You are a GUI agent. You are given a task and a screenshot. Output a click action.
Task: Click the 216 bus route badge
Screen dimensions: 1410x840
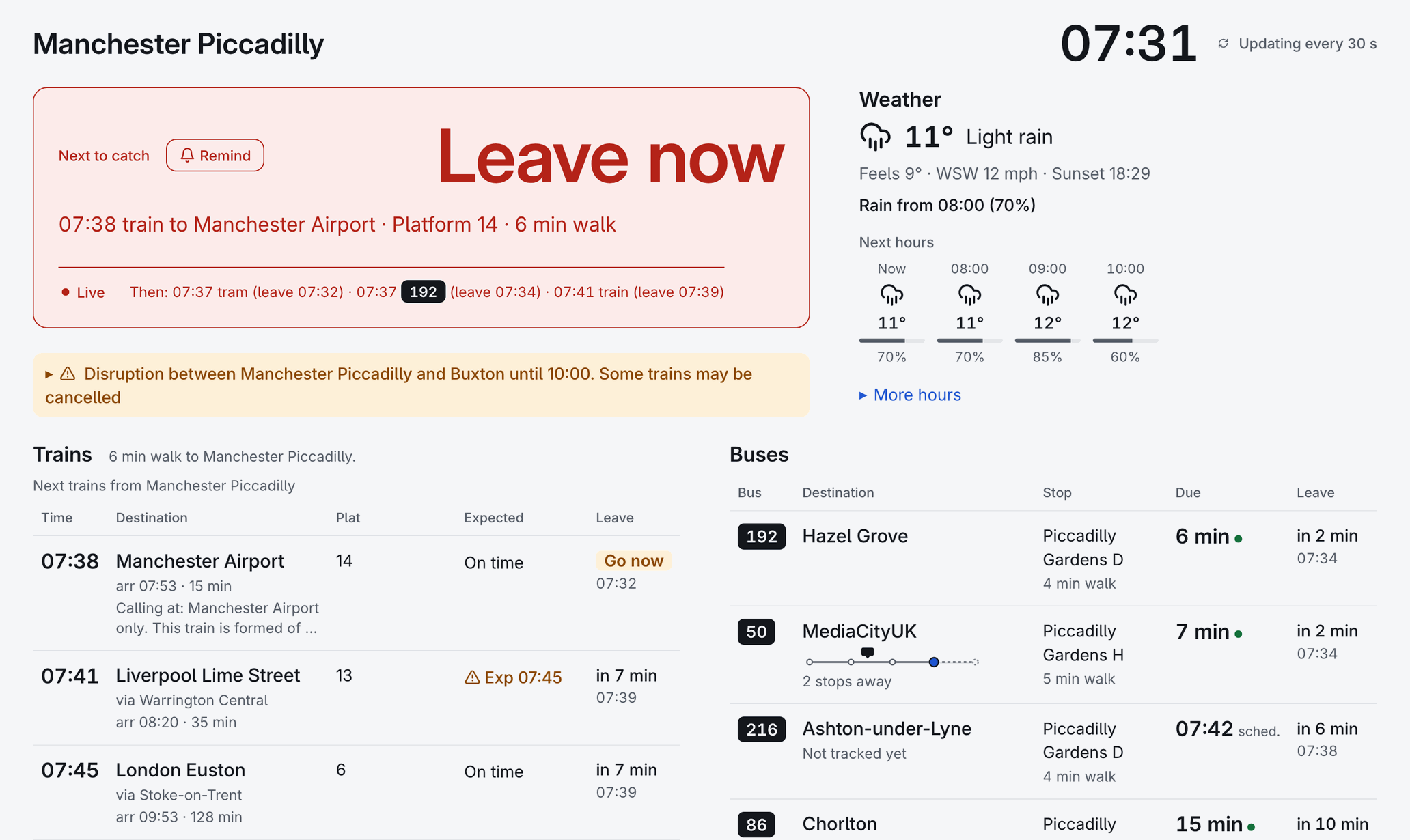pyautogui.click(x=761, y=729)
